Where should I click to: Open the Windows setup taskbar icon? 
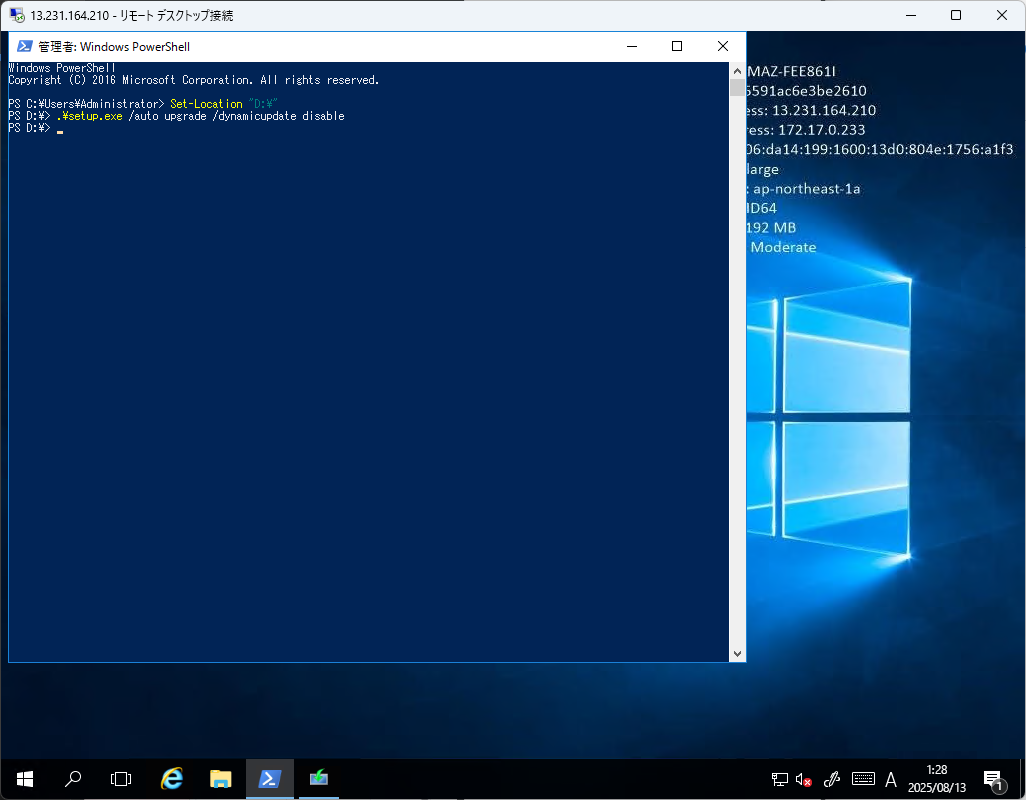318,779
